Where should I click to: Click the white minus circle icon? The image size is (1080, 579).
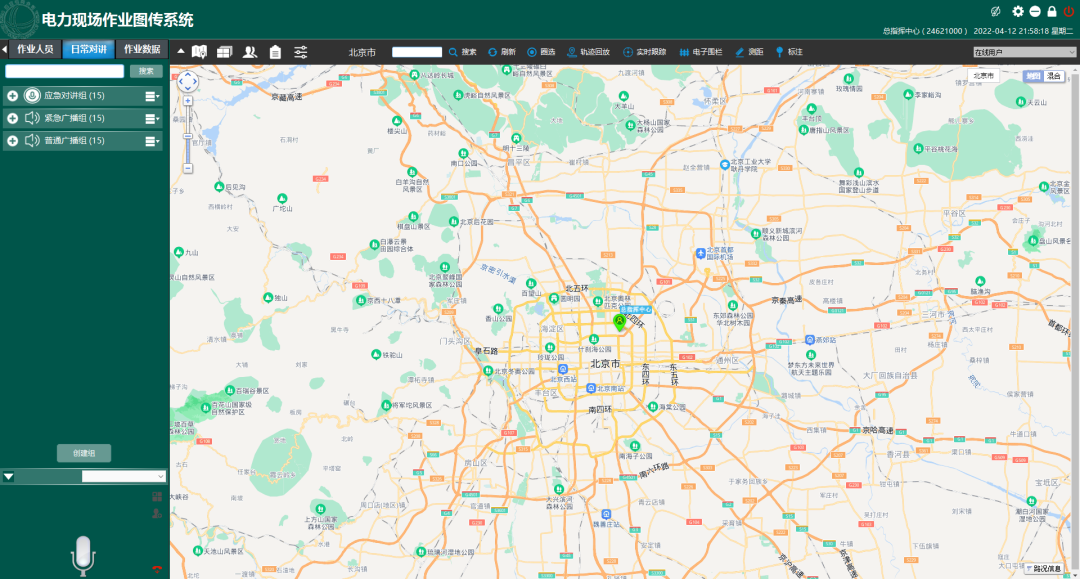(x=1035, y=11)
